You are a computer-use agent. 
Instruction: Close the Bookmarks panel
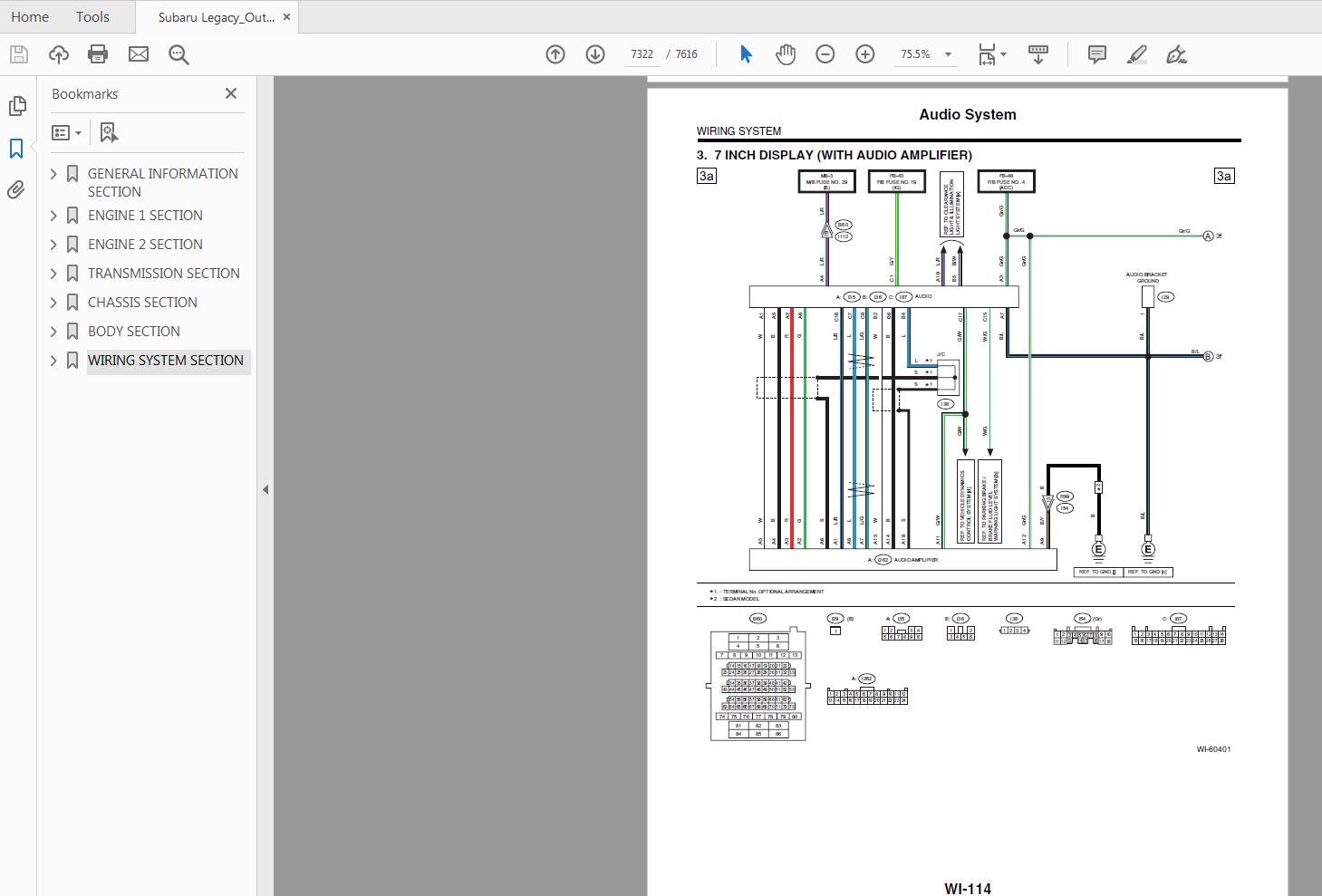click(x=231, y=93)
